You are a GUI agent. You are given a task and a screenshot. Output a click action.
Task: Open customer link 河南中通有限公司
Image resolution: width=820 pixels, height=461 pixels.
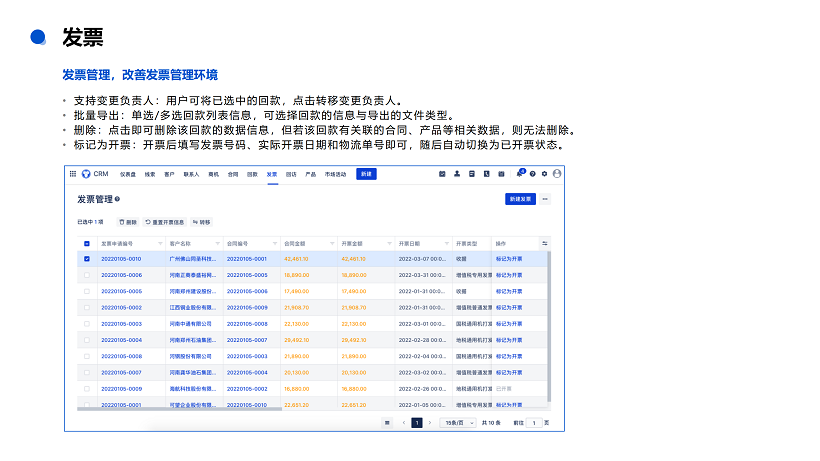[x=190, y=324]
